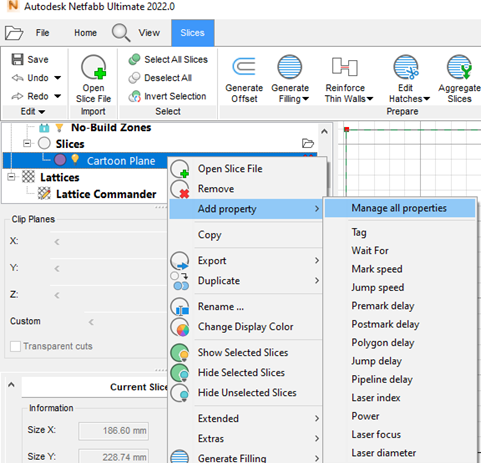Add Mark speed property

pyautogui.click(x=377, y=269)
